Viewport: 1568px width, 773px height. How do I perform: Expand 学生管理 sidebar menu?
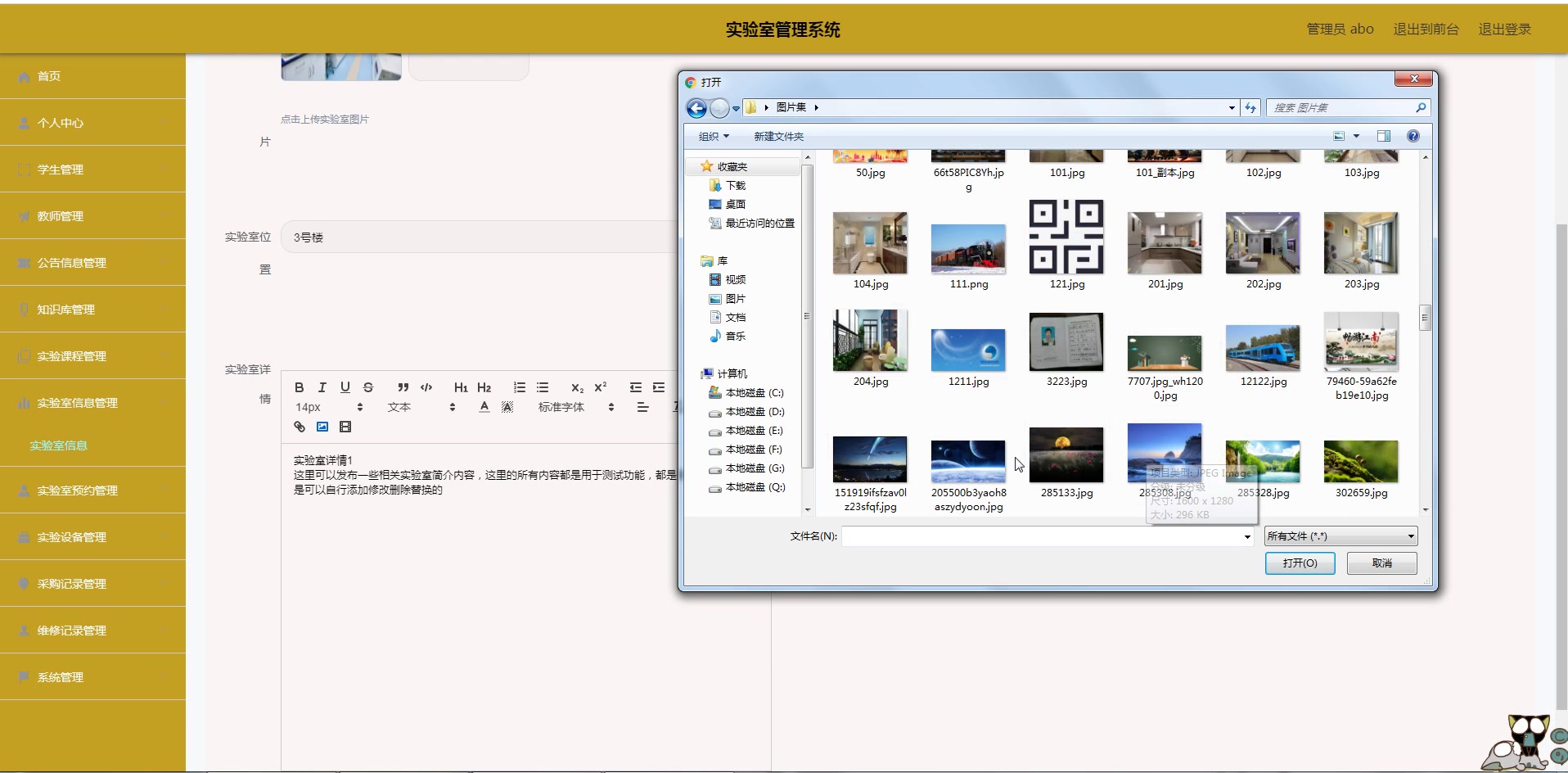tap(92, 170)
